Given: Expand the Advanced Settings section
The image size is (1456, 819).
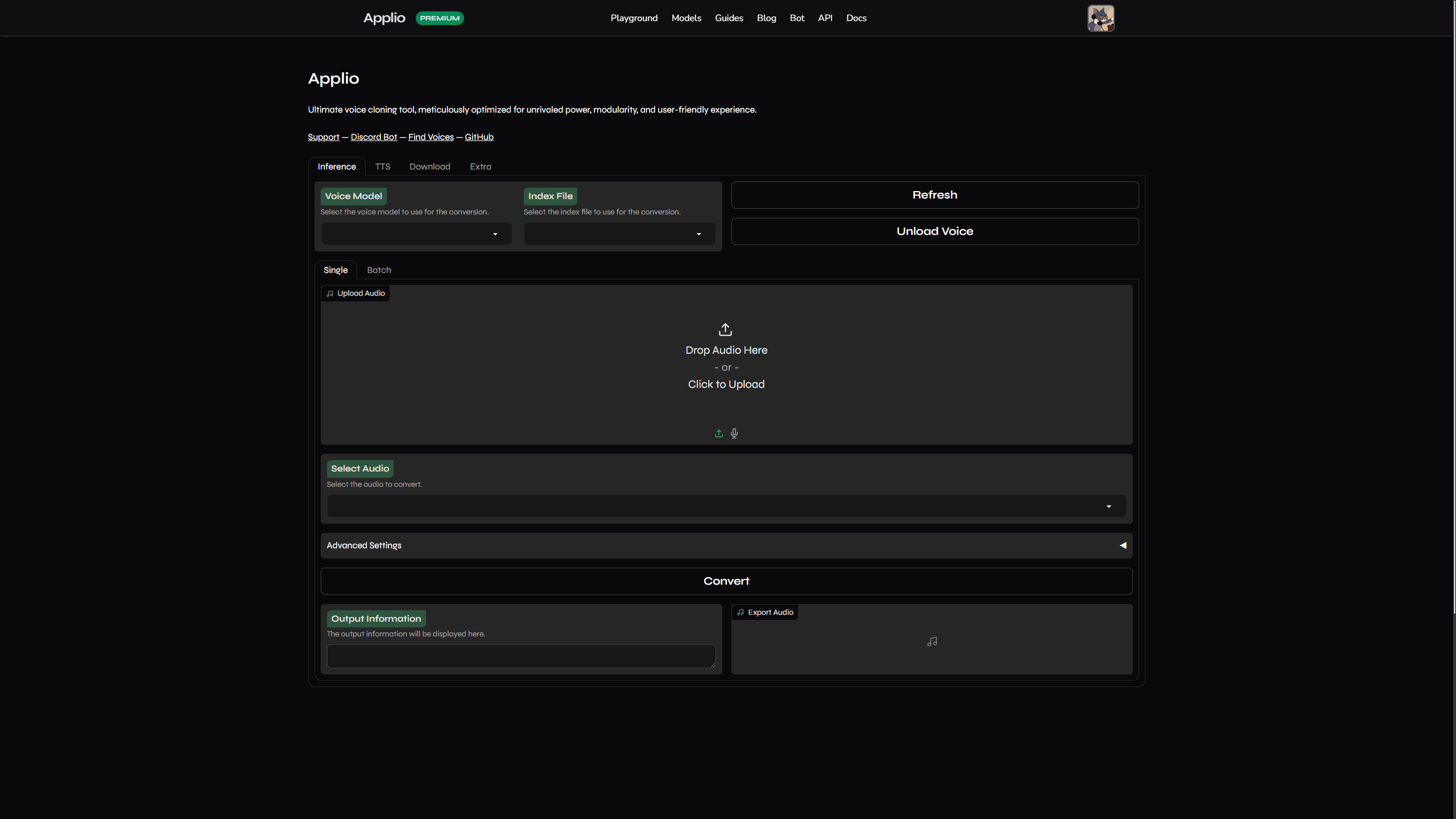Looking at the screenshot, I should (x=726, y=545).
